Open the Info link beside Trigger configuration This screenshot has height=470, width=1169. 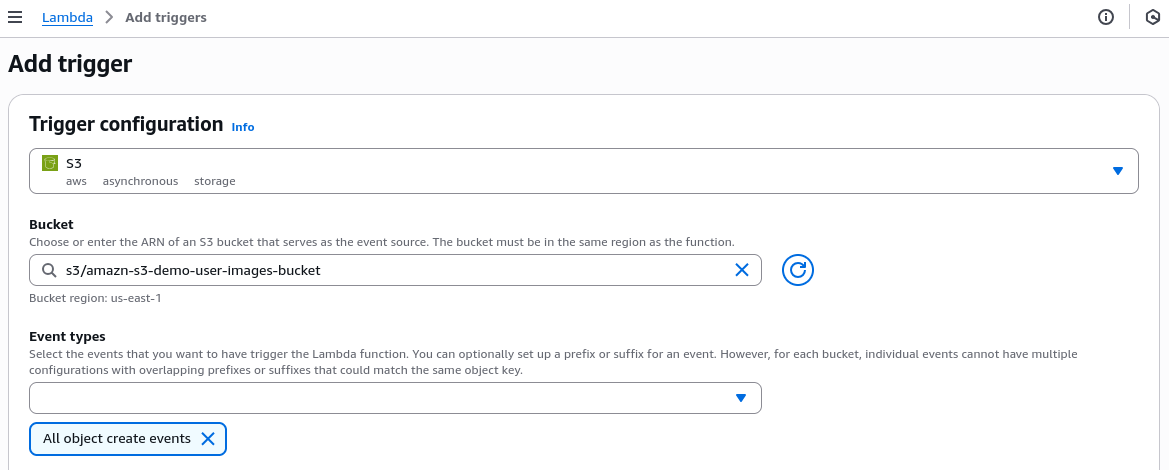243,127
